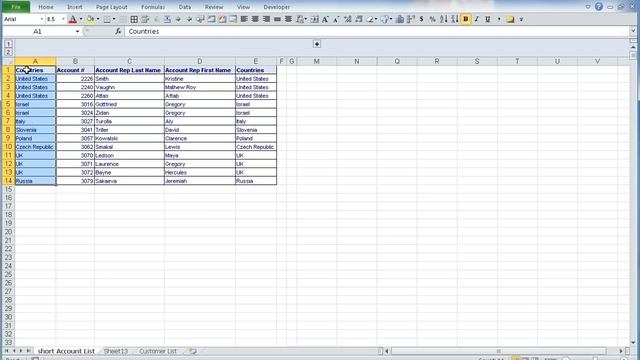Apply the yellow fill color bucket
Viewport: 640px width, 360px height.
[90, 19]
